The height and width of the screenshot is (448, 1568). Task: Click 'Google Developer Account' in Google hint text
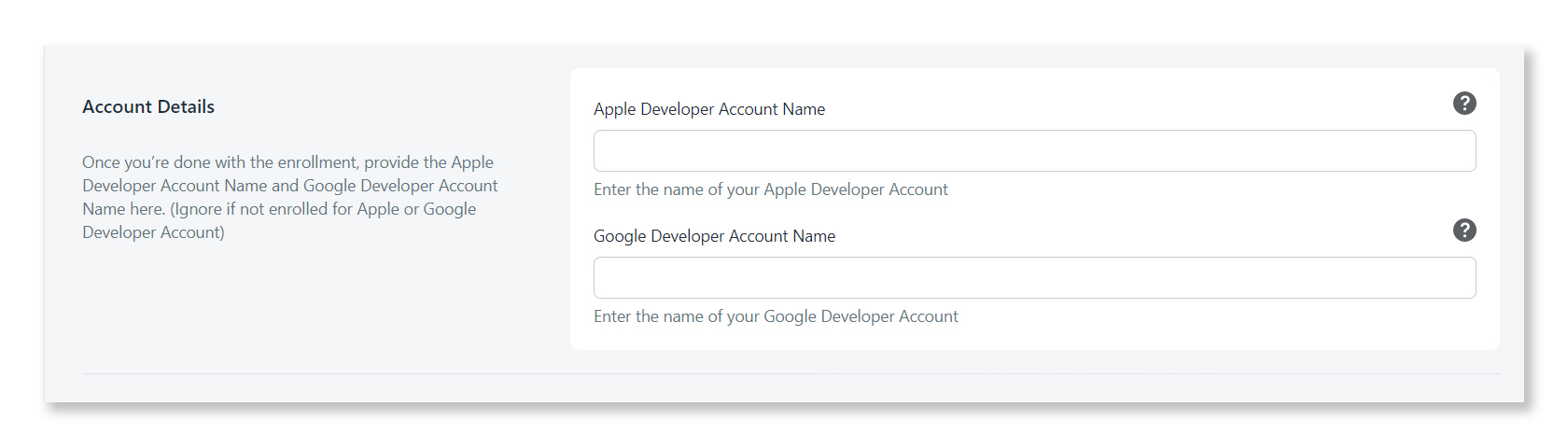click(861, 316)
